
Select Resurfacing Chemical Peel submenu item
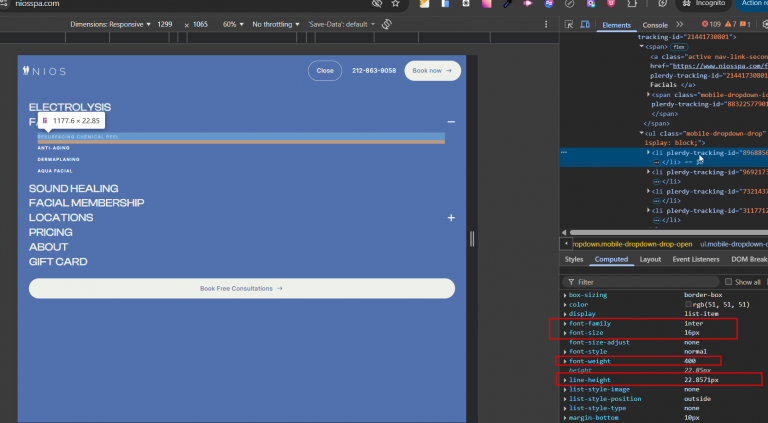point(78,137)
